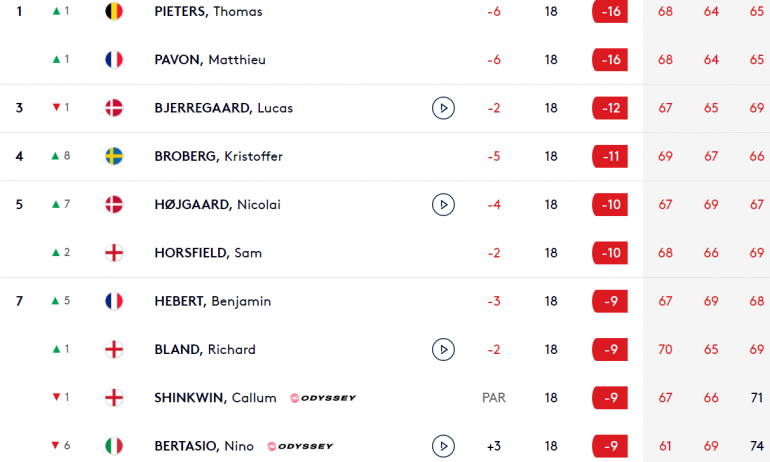Open HEBERT, Benjamin player row
This screenshot has width=770, height=462.
[385, 301]
